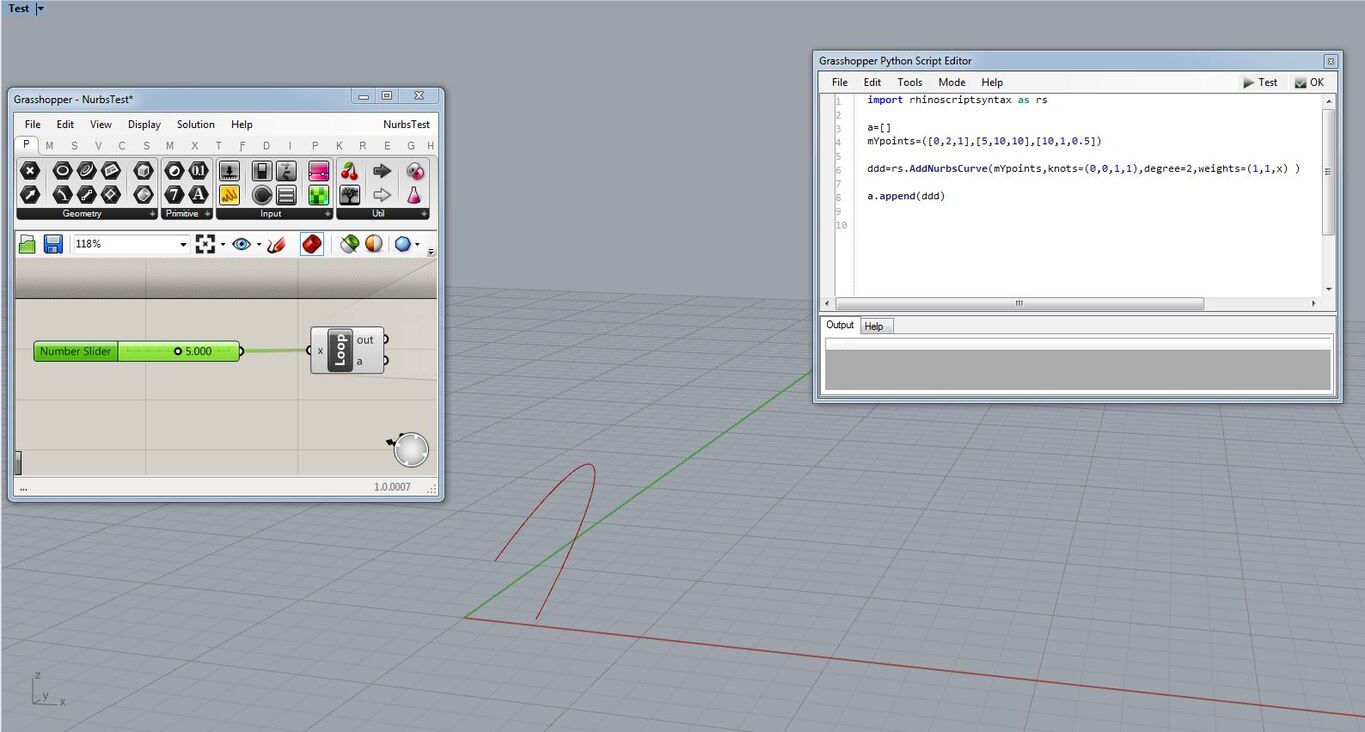
Task: Switch to the Output tab in script editor
Action: click(x=840, y=325)
